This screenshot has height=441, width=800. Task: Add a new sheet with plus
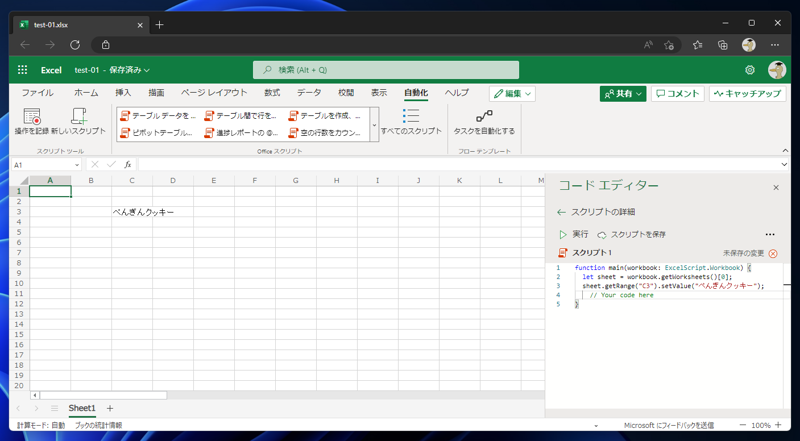(x=110, y=408)
